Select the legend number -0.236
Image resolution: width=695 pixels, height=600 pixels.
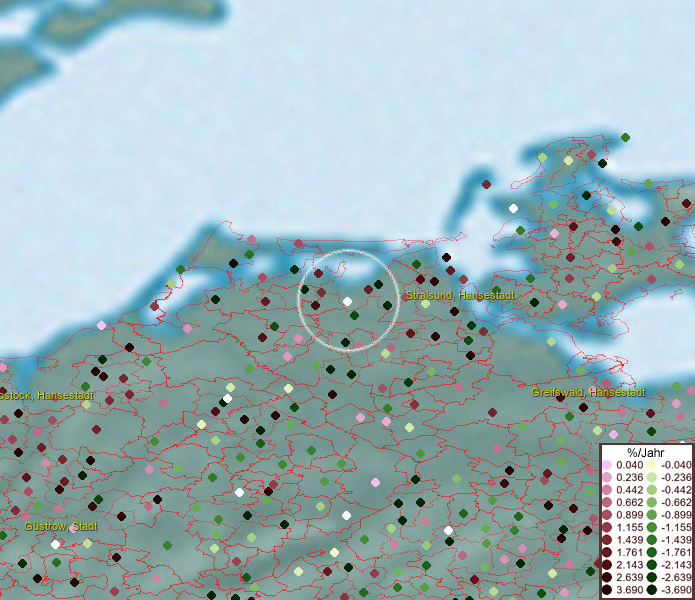click(676, 477)
